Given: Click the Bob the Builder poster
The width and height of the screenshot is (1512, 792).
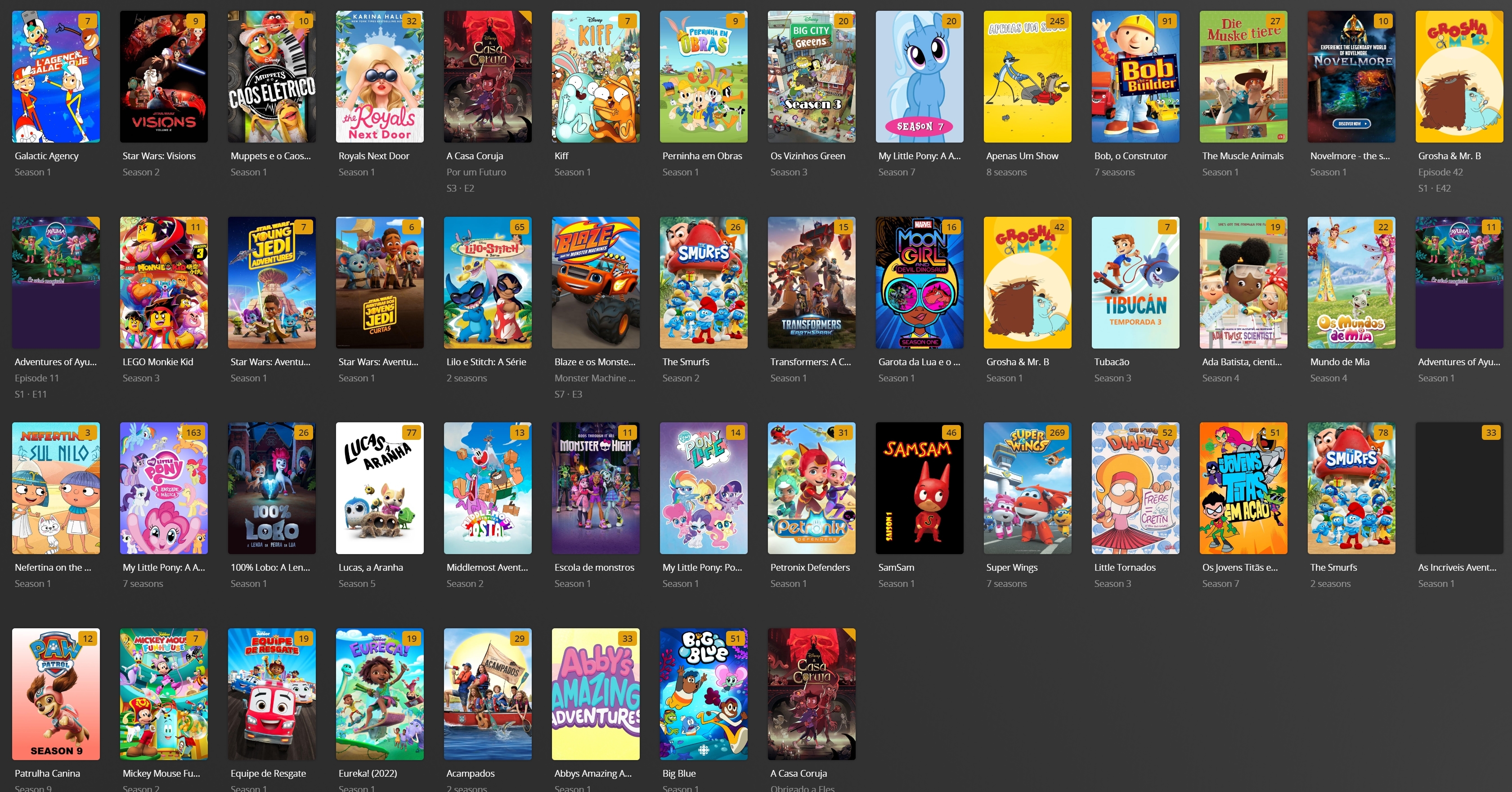Looking at the screenshot, I should click(1136, 76).
